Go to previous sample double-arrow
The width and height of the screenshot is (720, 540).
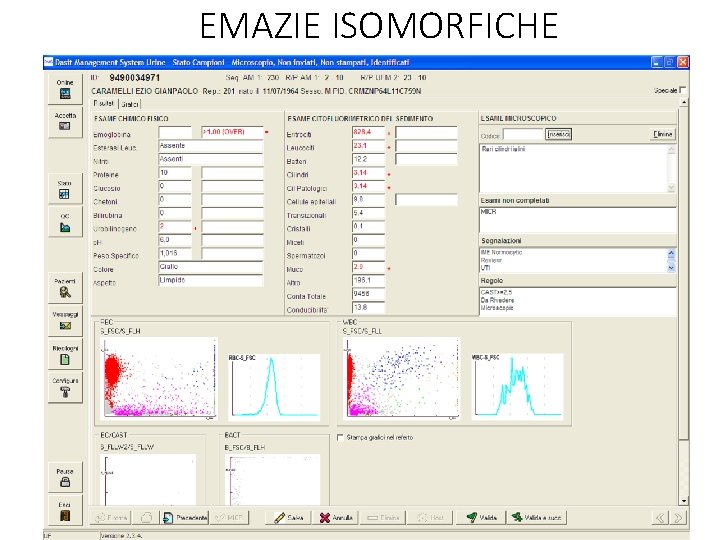click(x=660, y=518)
